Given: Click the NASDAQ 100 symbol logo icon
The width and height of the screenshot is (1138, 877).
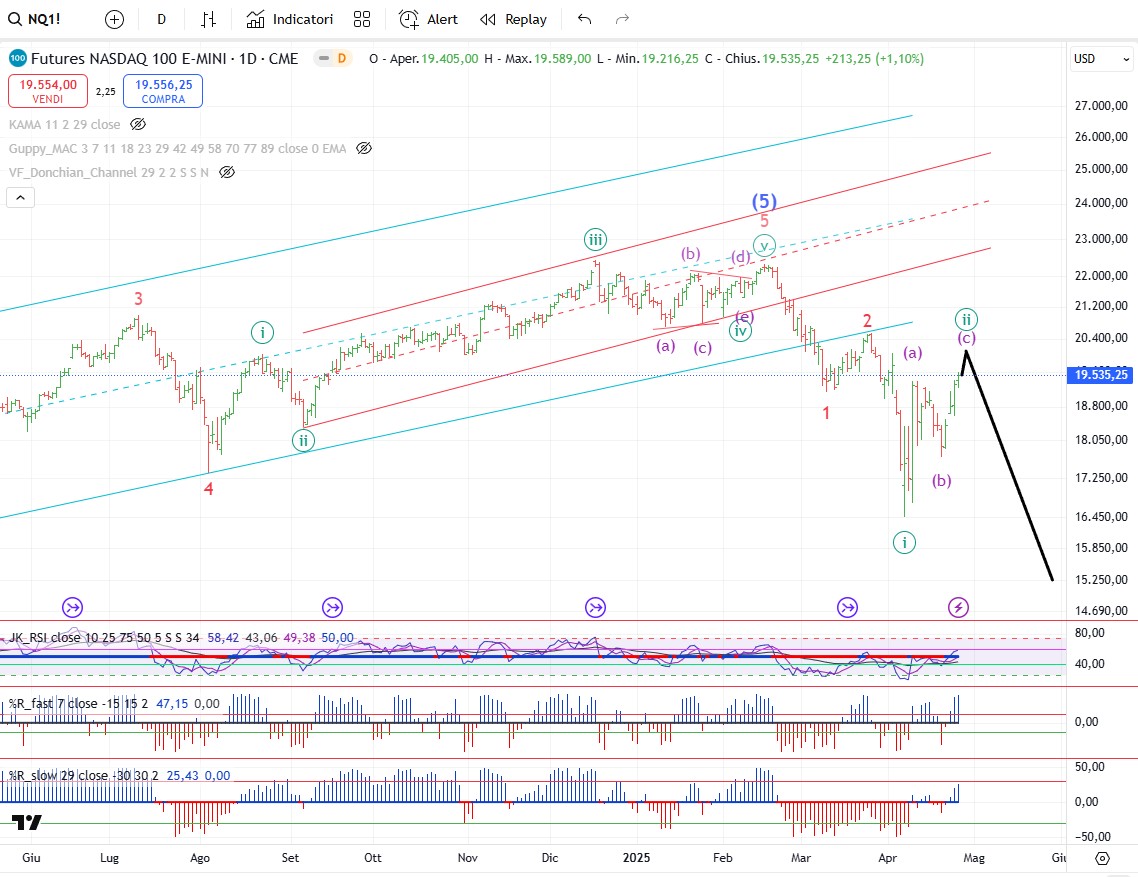Looking at the screenshot, I should pos(17,58).
